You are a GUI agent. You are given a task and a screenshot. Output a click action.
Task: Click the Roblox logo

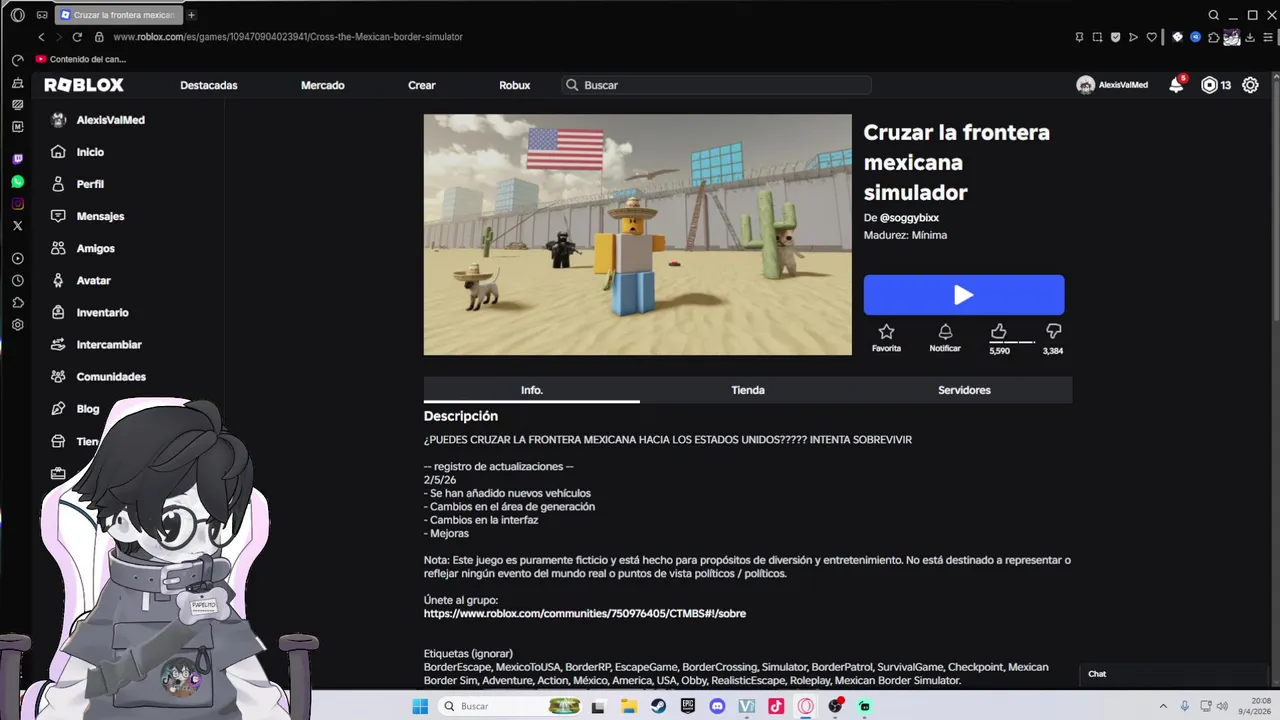tap(84, 85)
